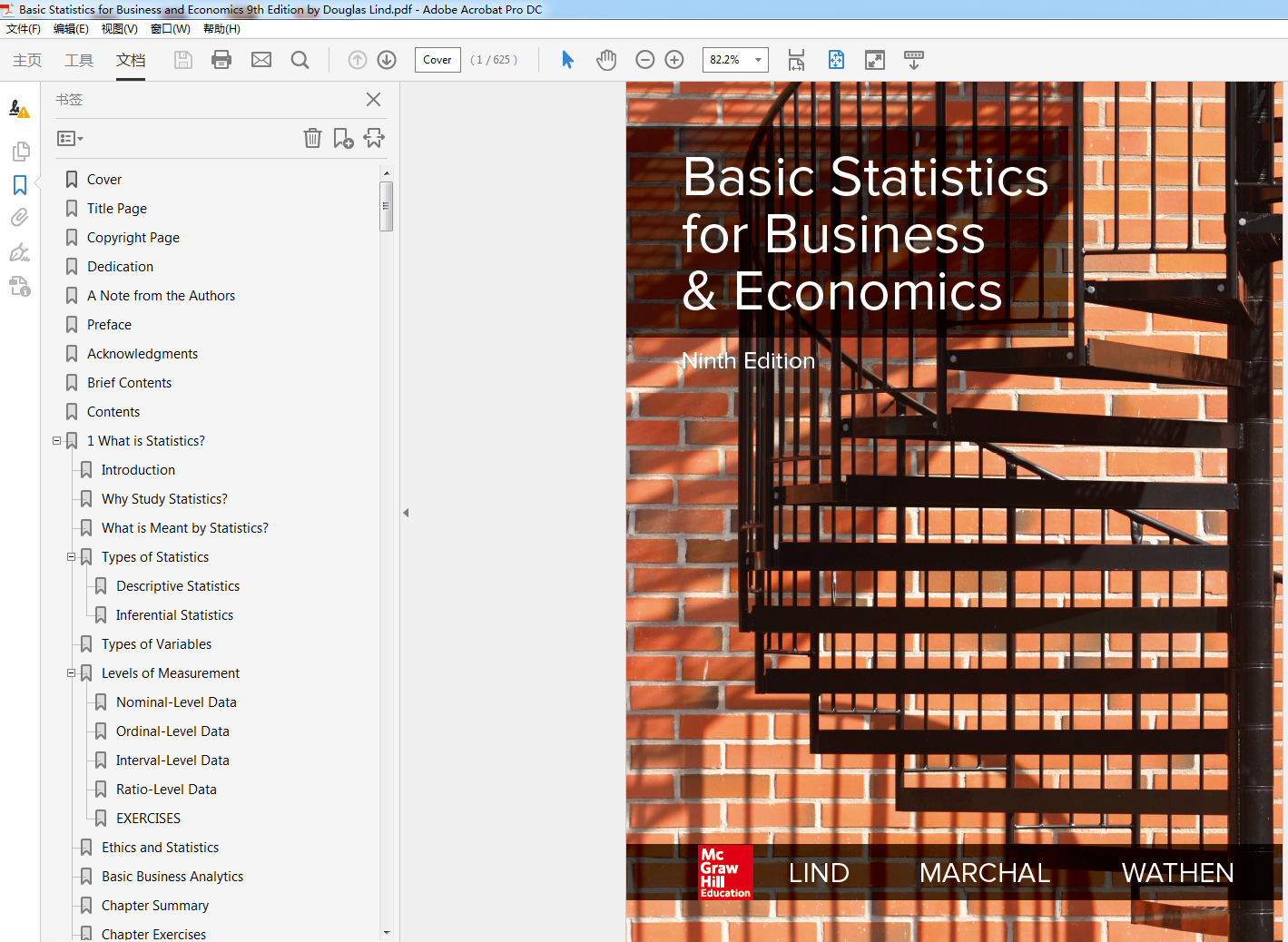1288x942 pixels.
Task: Click the fit width scrolling icon
Action: [796, 60]
